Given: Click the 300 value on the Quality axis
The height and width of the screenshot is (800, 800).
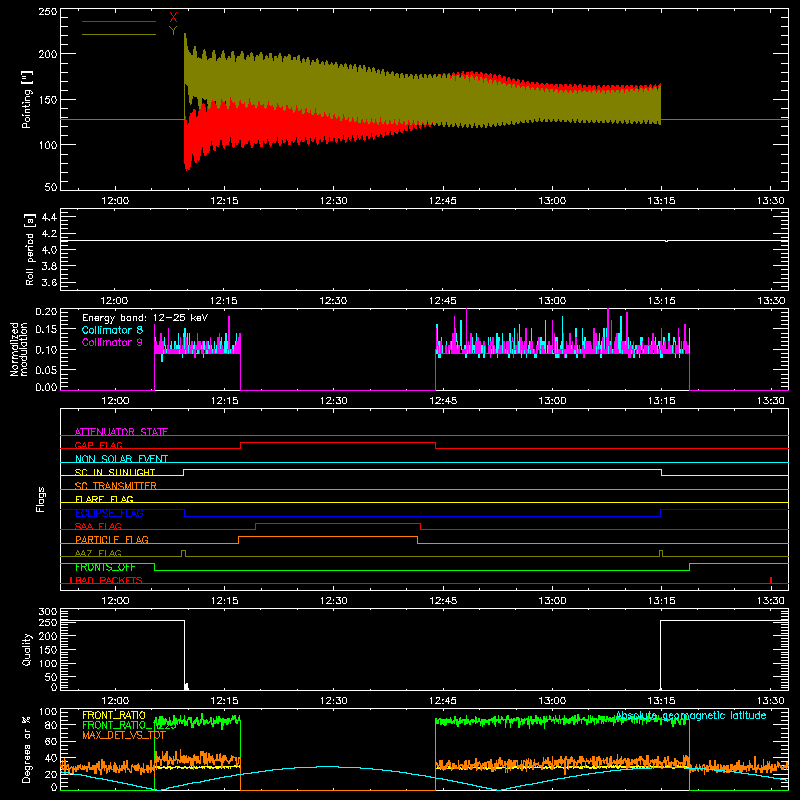Looking at the screenshot, I should click(48, 612).
